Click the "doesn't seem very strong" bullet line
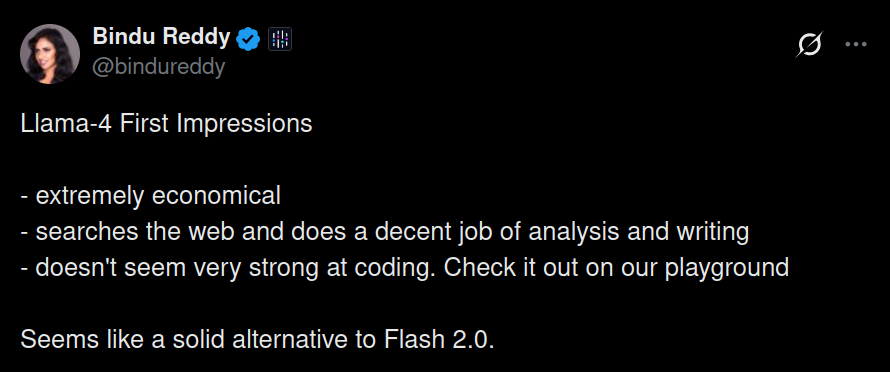890x372 pixels. pos(405,267)
